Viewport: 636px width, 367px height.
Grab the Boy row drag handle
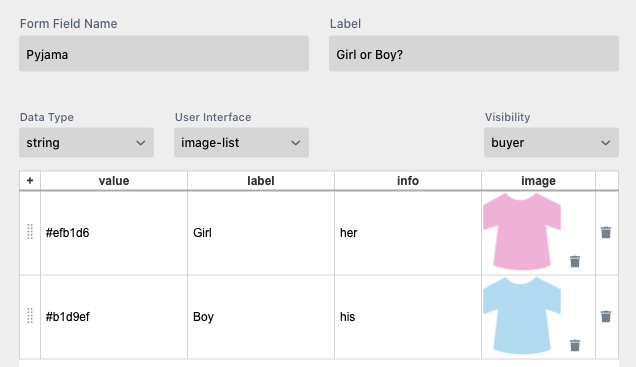pyautogui.click(x=30, y=316)
